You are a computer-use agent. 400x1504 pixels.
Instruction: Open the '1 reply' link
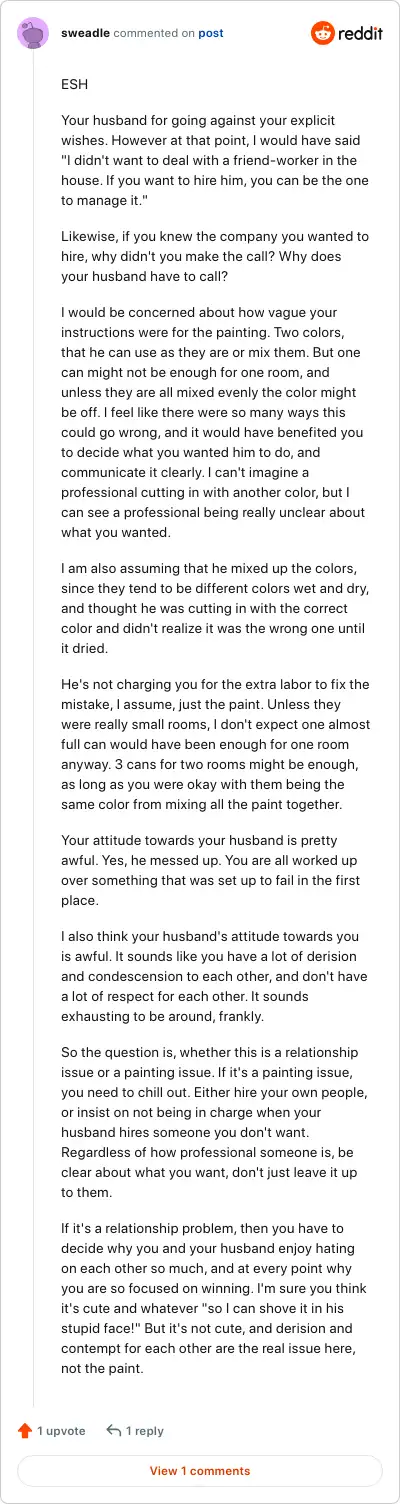145,1431
